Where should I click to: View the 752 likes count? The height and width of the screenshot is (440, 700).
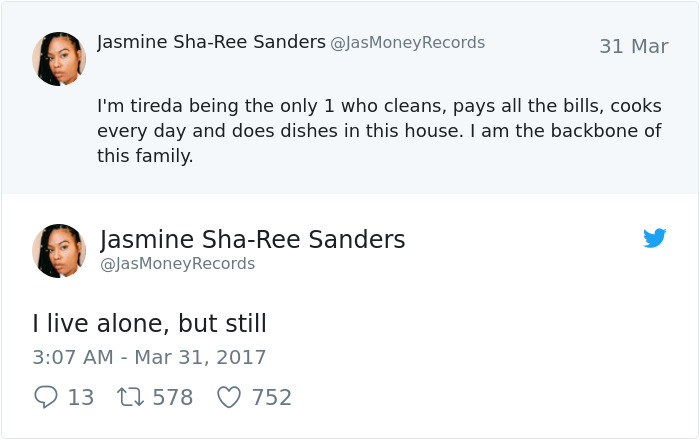tap(271, 397)
